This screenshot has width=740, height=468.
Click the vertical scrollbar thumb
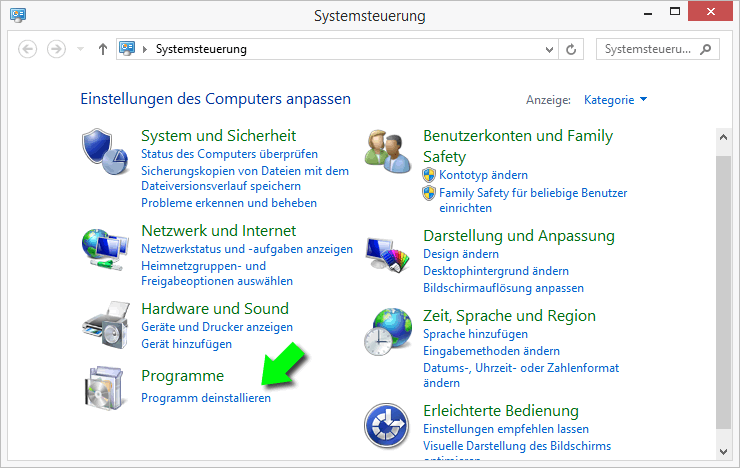coord(723,292)
